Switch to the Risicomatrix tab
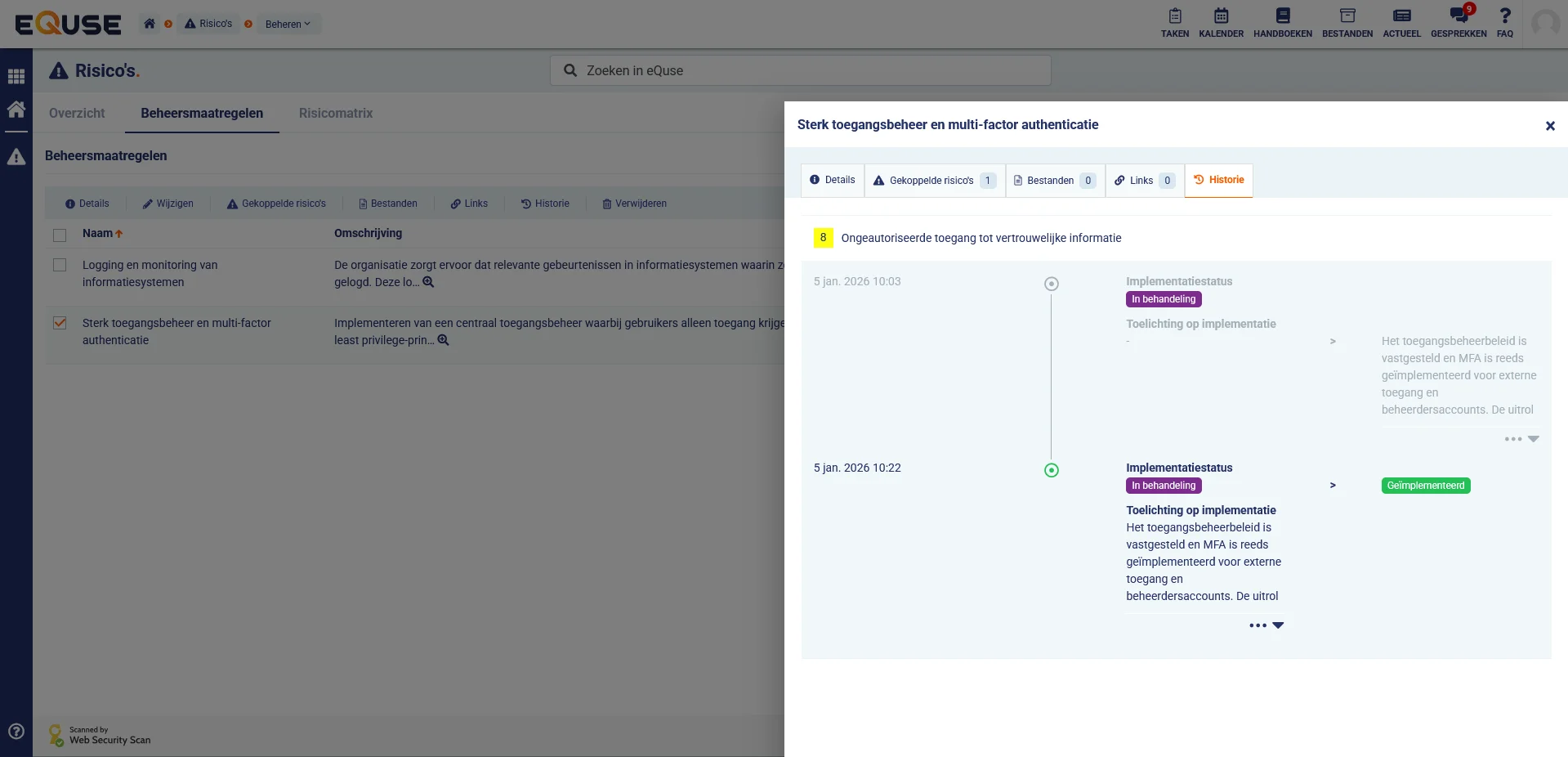1568x757 pixels. 335,113
